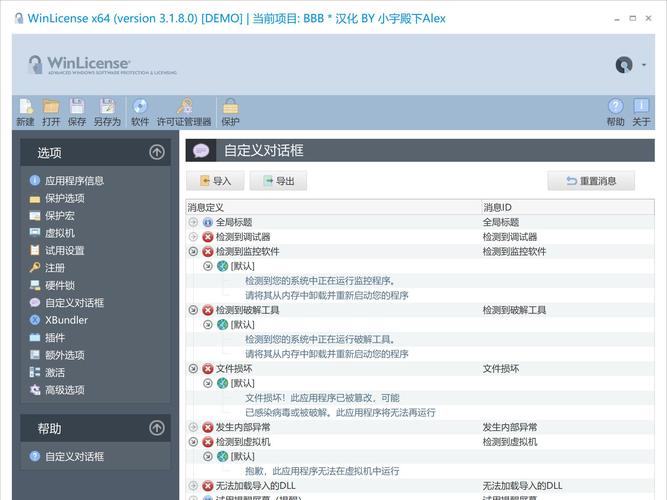Click the 导出 (Export) button

coord(278,181)
